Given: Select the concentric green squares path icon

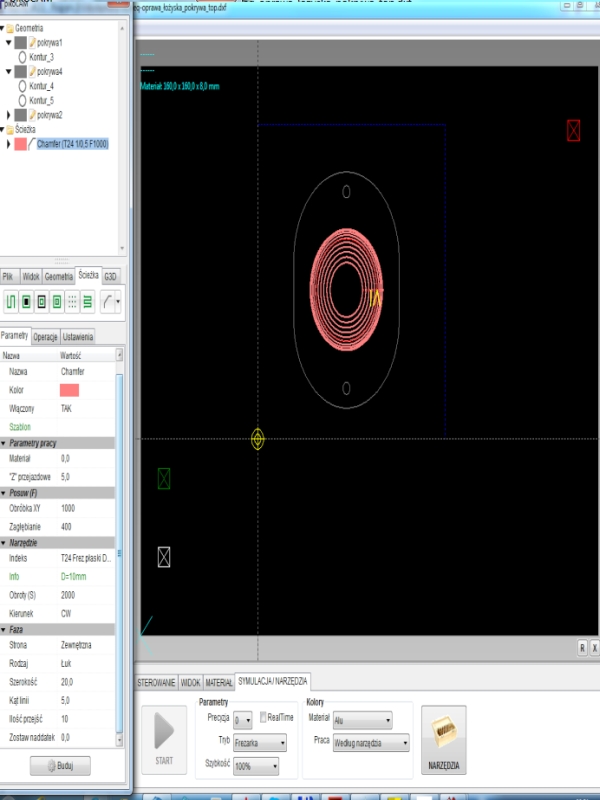Looking at the screenshot, I should 57,302.
